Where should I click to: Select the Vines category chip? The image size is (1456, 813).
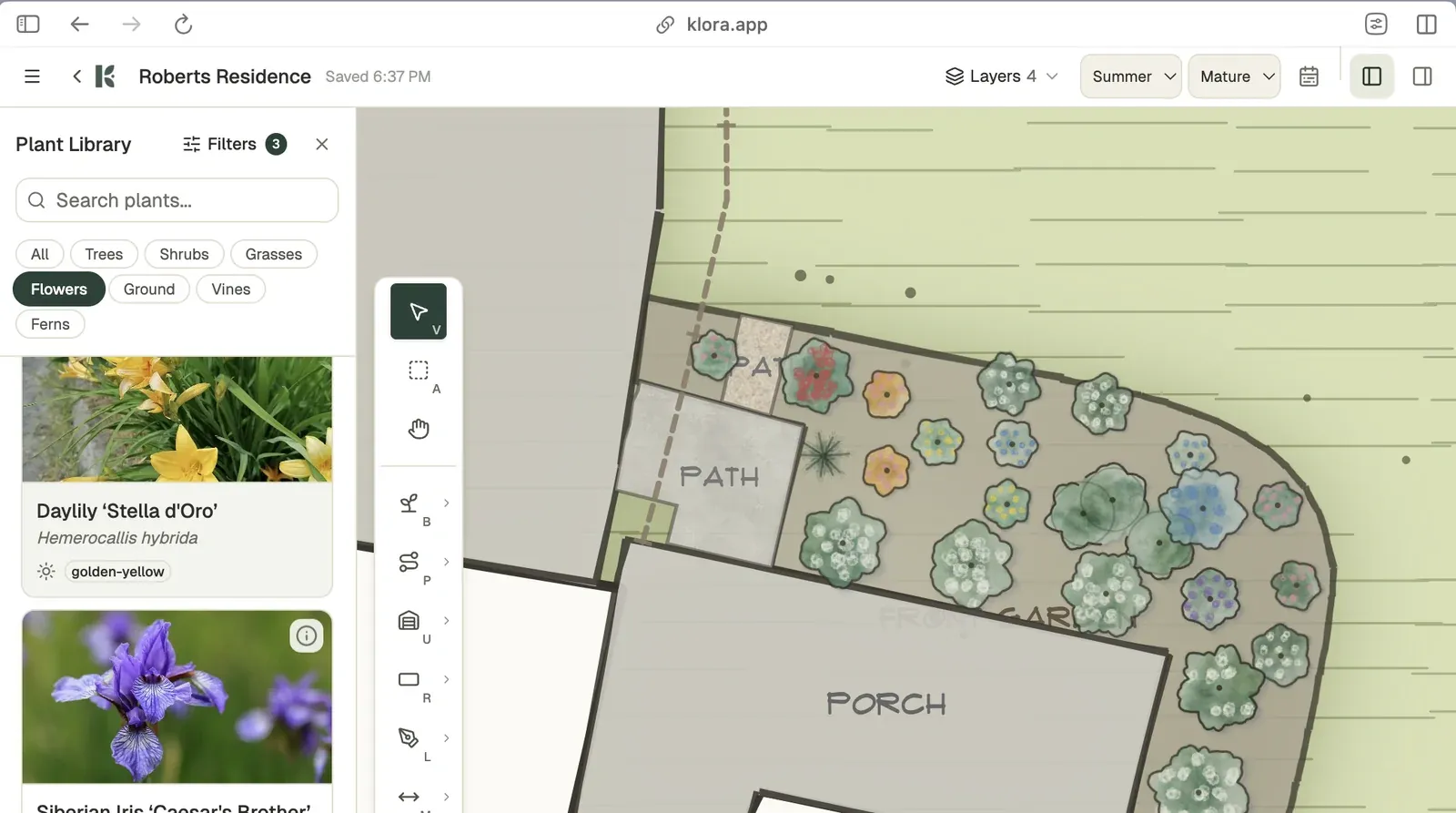point(231,290)
